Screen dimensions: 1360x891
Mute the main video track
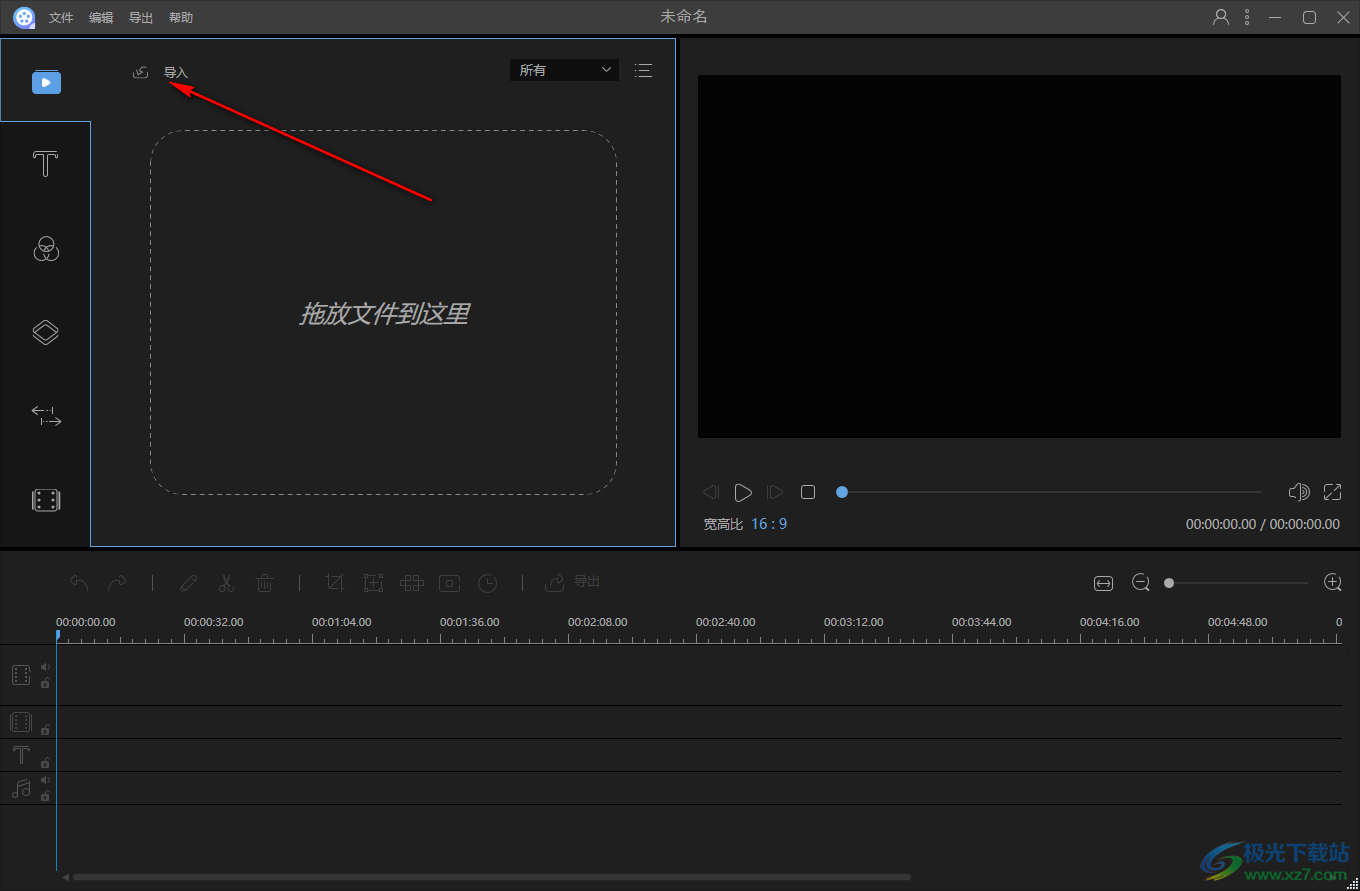tap(45, 667)
